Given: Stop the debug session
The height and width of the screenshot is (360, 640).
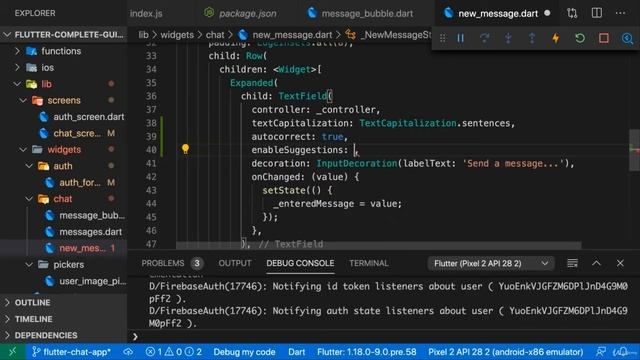Looking at the screenshot, I should (x=604, y=38).
